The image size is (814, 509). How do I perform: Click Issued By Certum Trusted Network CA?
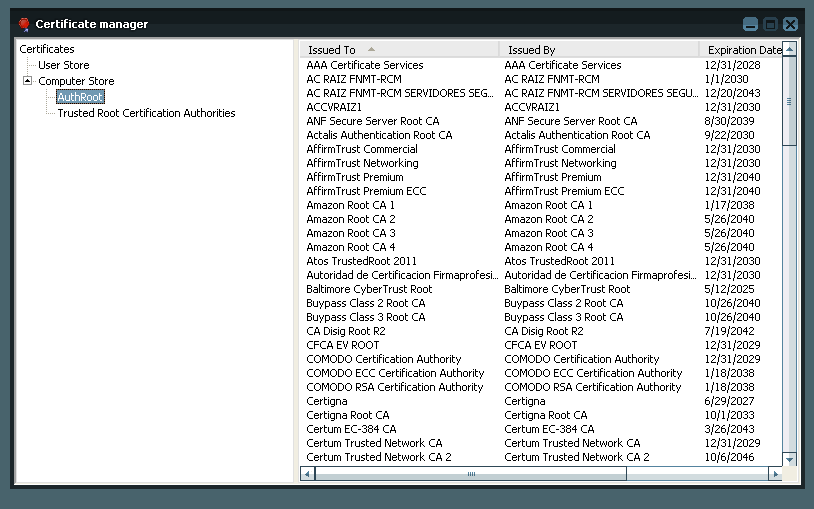[572, 444]
